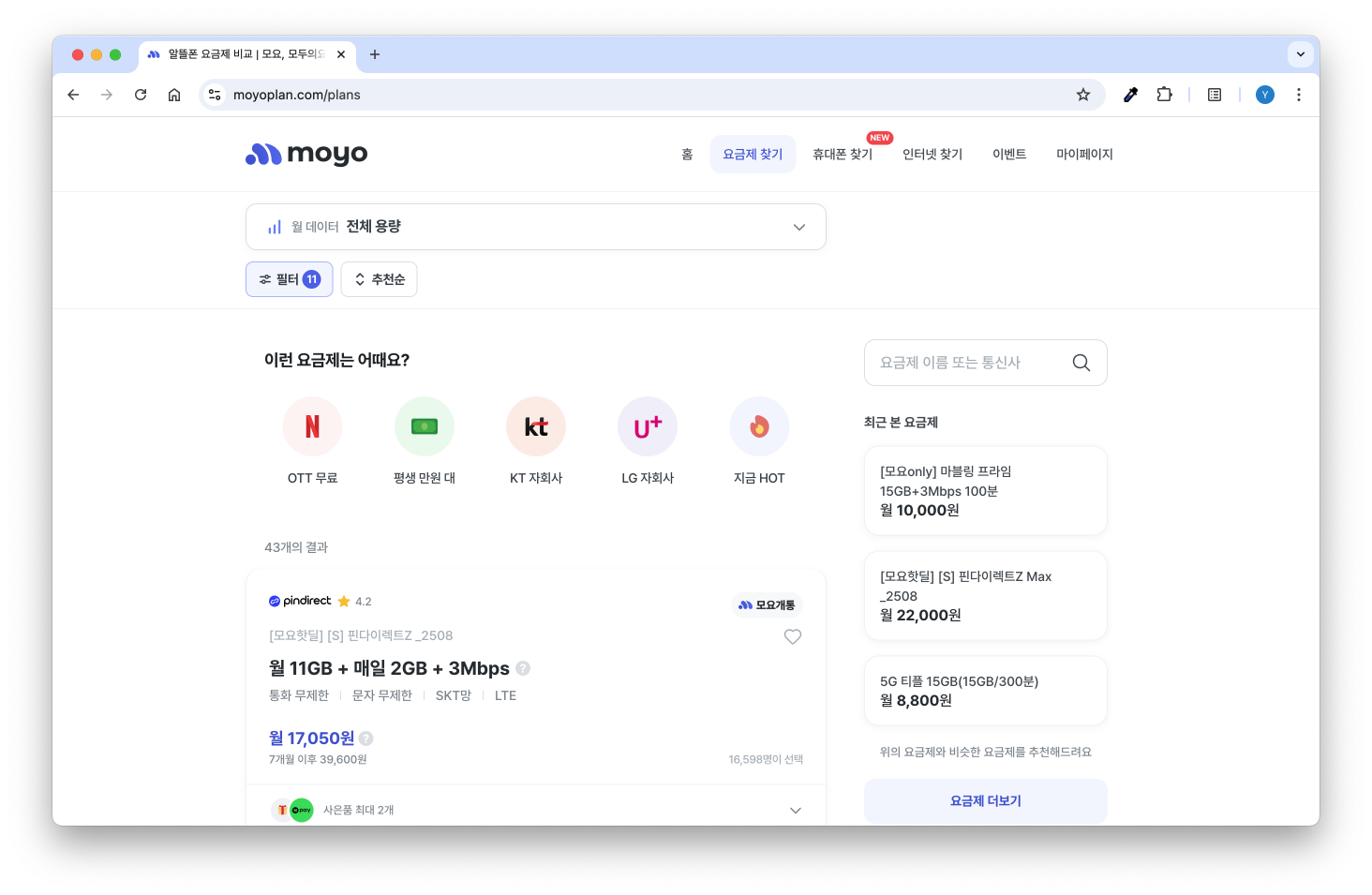
Task: Open the 추천순 sort dropdown
Action: tap(380, 279)
